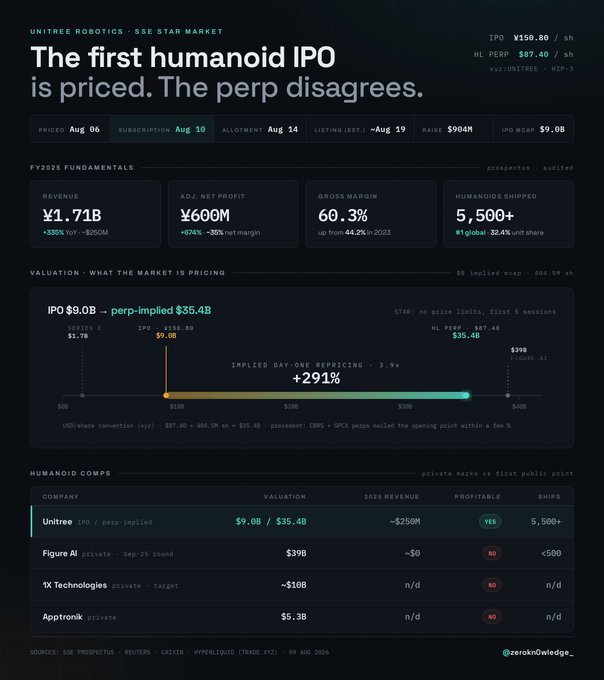The image size is (604, 680).
Task: Click the NO profitable badge in the 1X Technologies row
Action: [492, 585]
